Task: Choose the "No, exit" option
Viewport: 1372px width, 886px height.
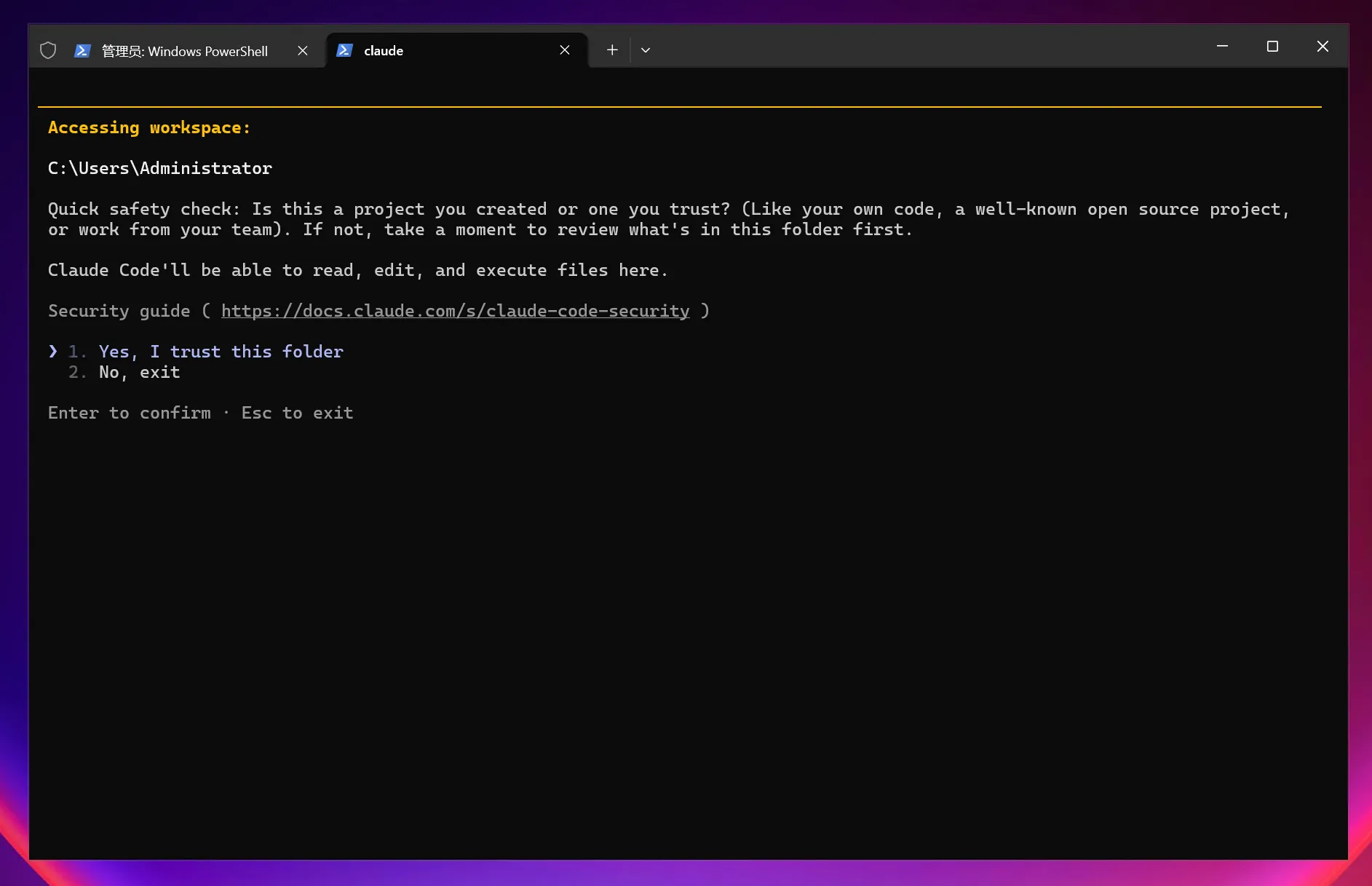Action: (139, 372)
